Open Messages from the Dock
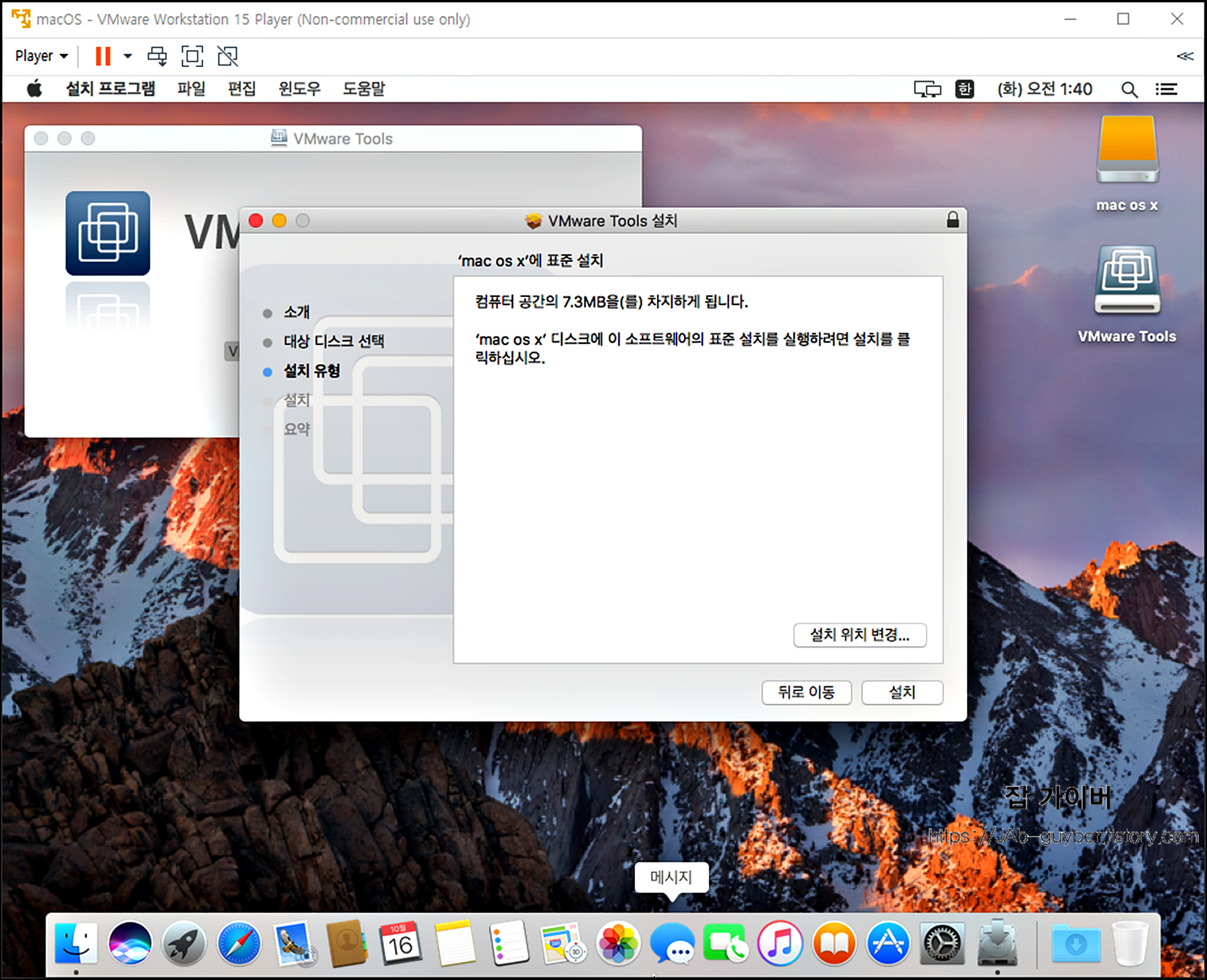The height and width of the screenshot is (980, 1207). pos(672,942)
